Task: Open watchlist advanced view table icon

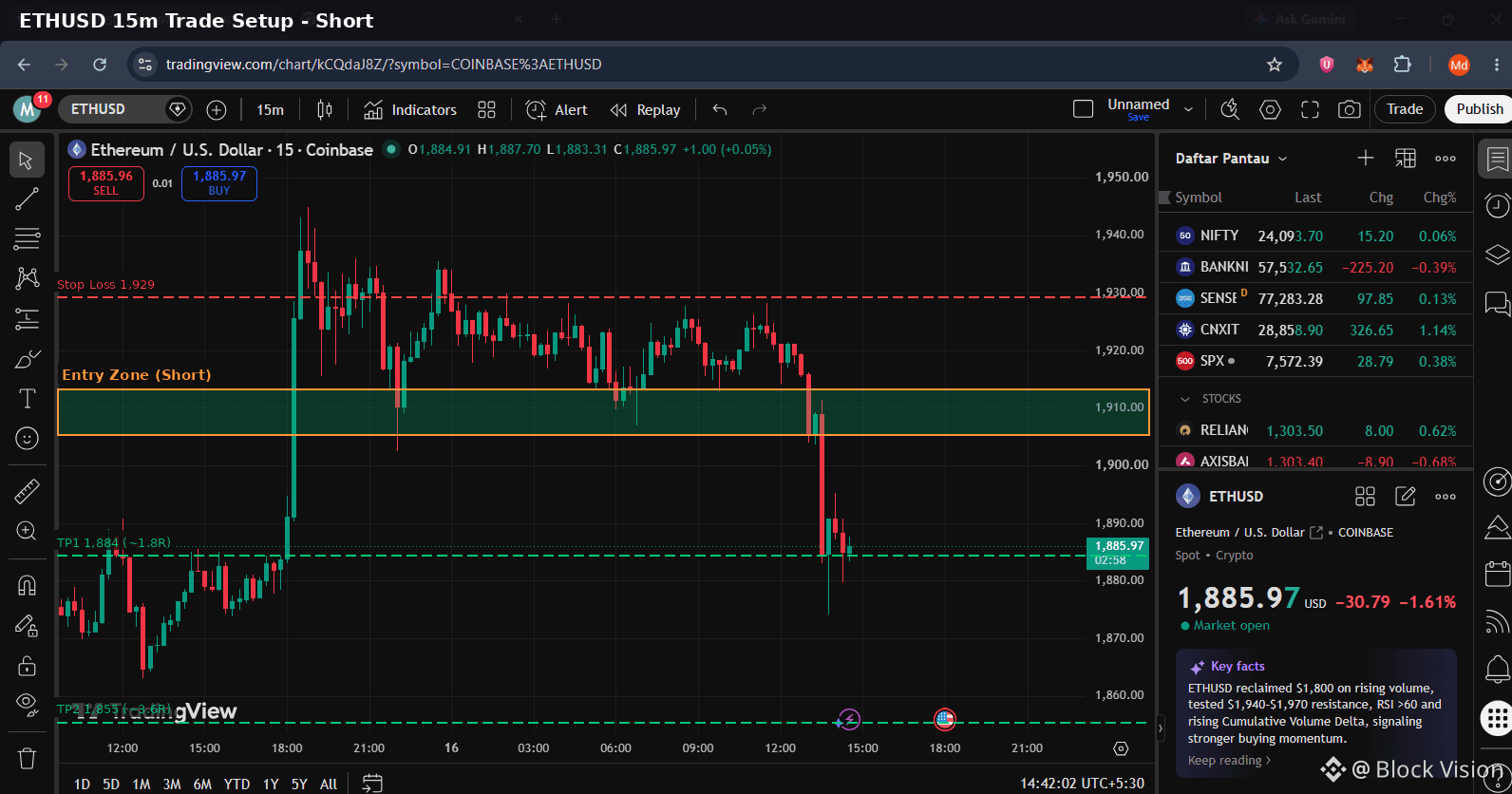Action: coord(1406,158)
